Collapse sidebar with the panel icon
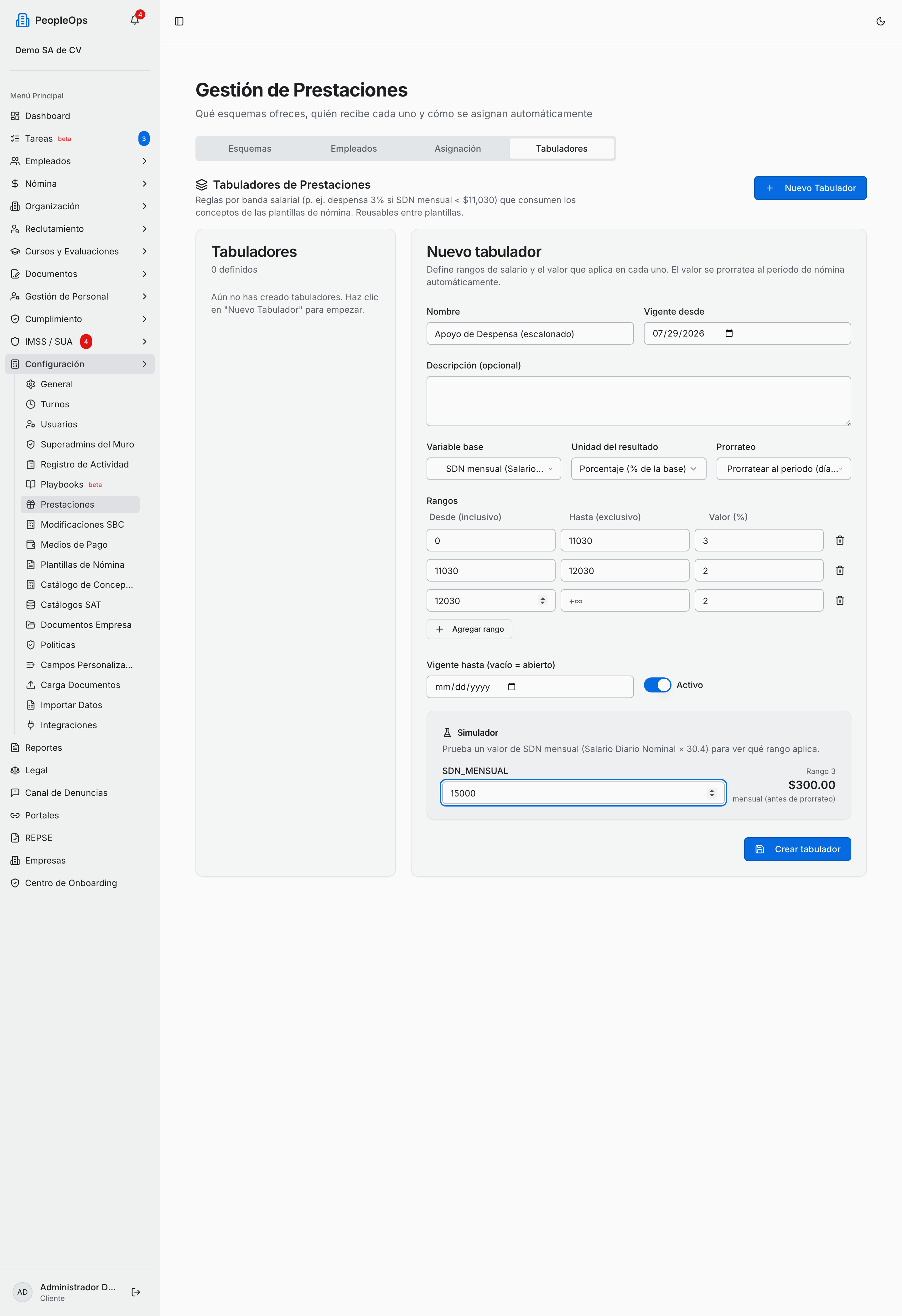This screenshot has width=902, height=1316. pyautogui.click(x=179, y=22)
